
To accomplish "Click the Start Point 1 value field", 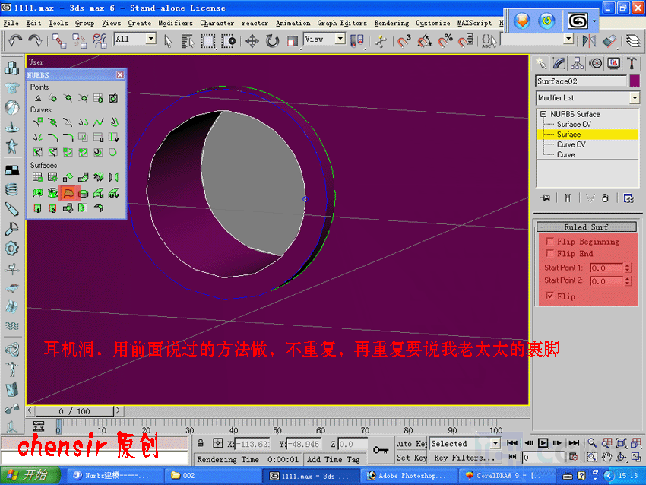I will [x=606, y=268].
